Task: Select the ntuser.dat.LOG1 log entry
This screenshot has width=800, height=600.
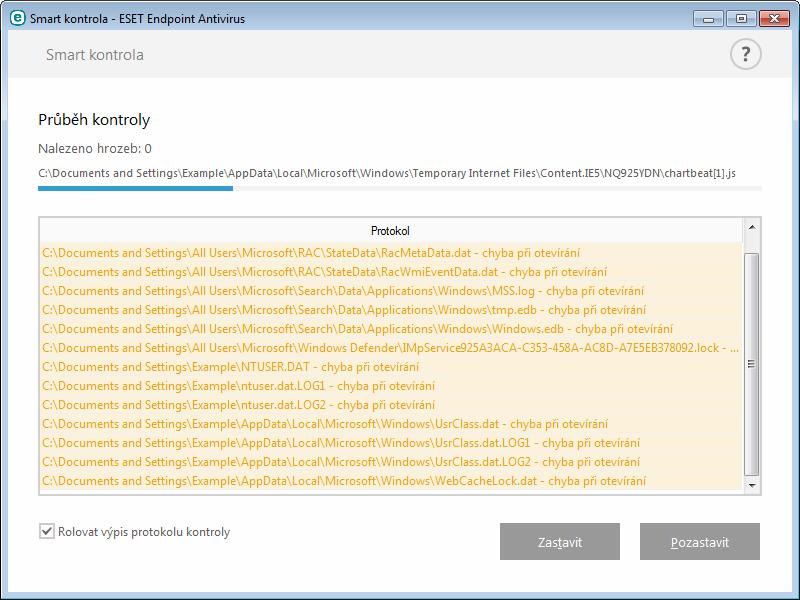Action: pyautogui.click(x=391, y=386)
